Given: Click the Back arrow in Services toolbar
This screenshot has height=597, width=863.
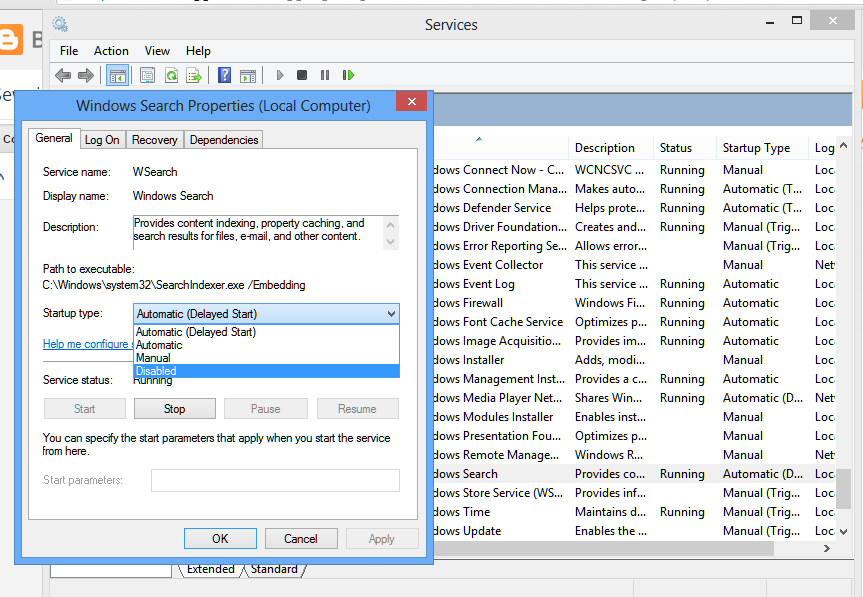Looking at the screenshot, I should (63, 75).
